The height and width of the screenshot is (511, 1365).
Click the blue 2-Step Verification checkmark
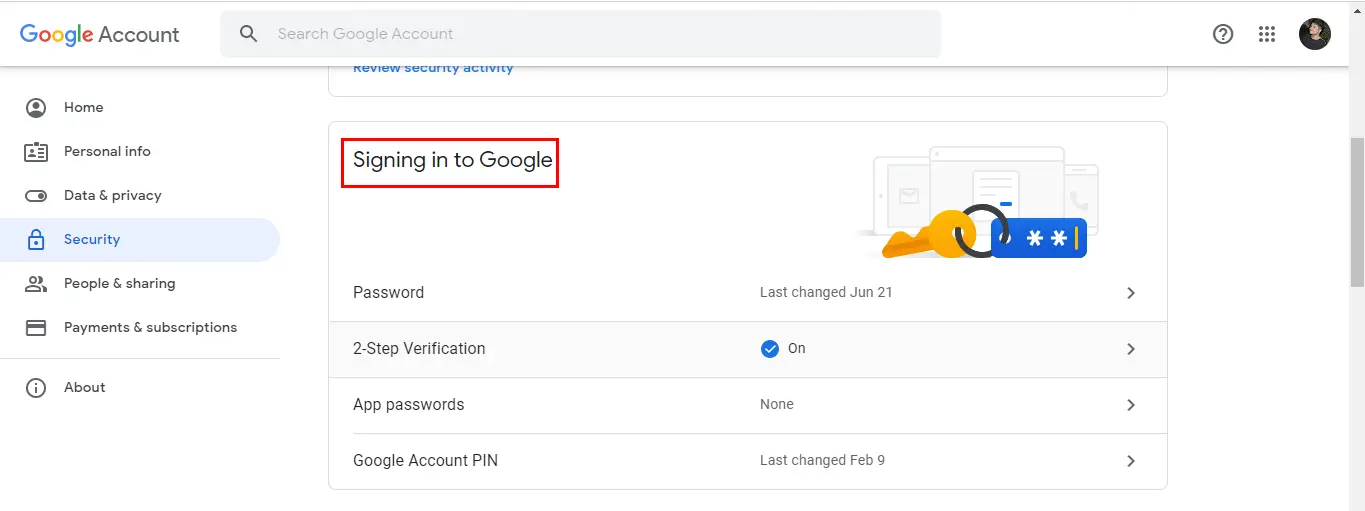point(769,349)
